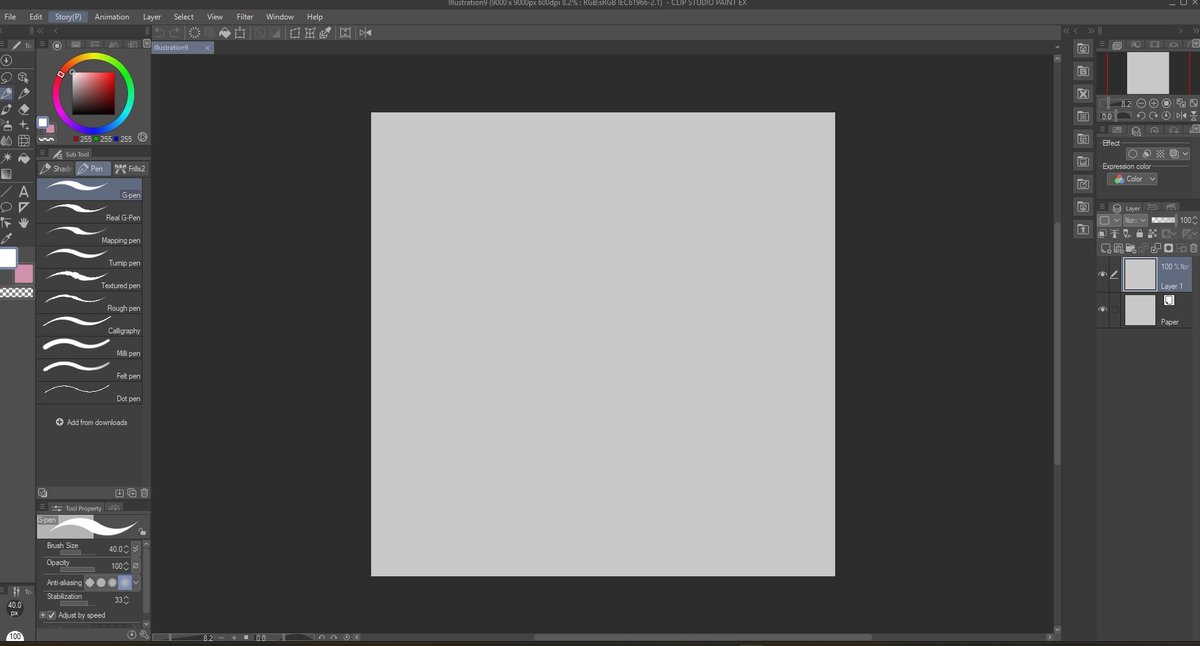Click the canvas horizontal scrollbar
The height and width of the screenshot is (646, 1200).
703,637
